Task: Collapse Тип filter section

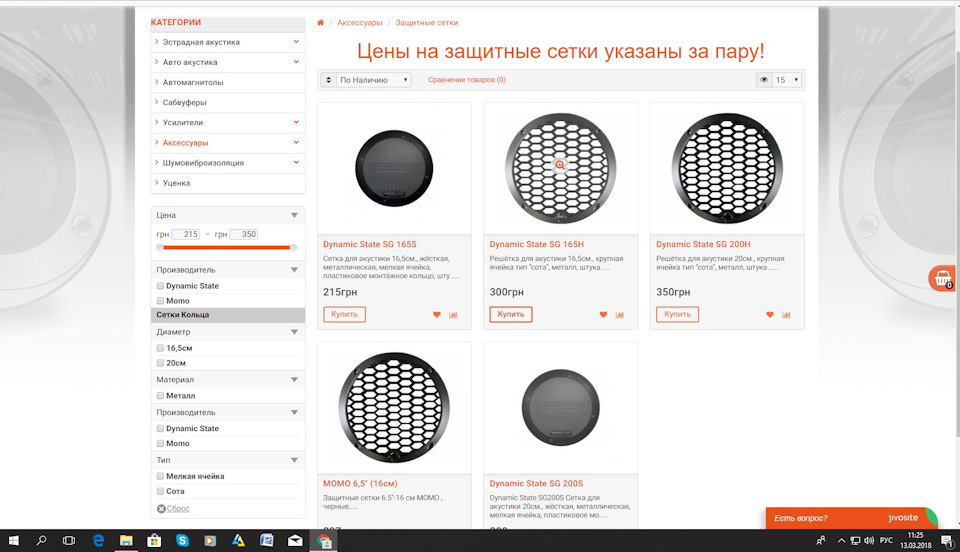Action: [294, 460]
